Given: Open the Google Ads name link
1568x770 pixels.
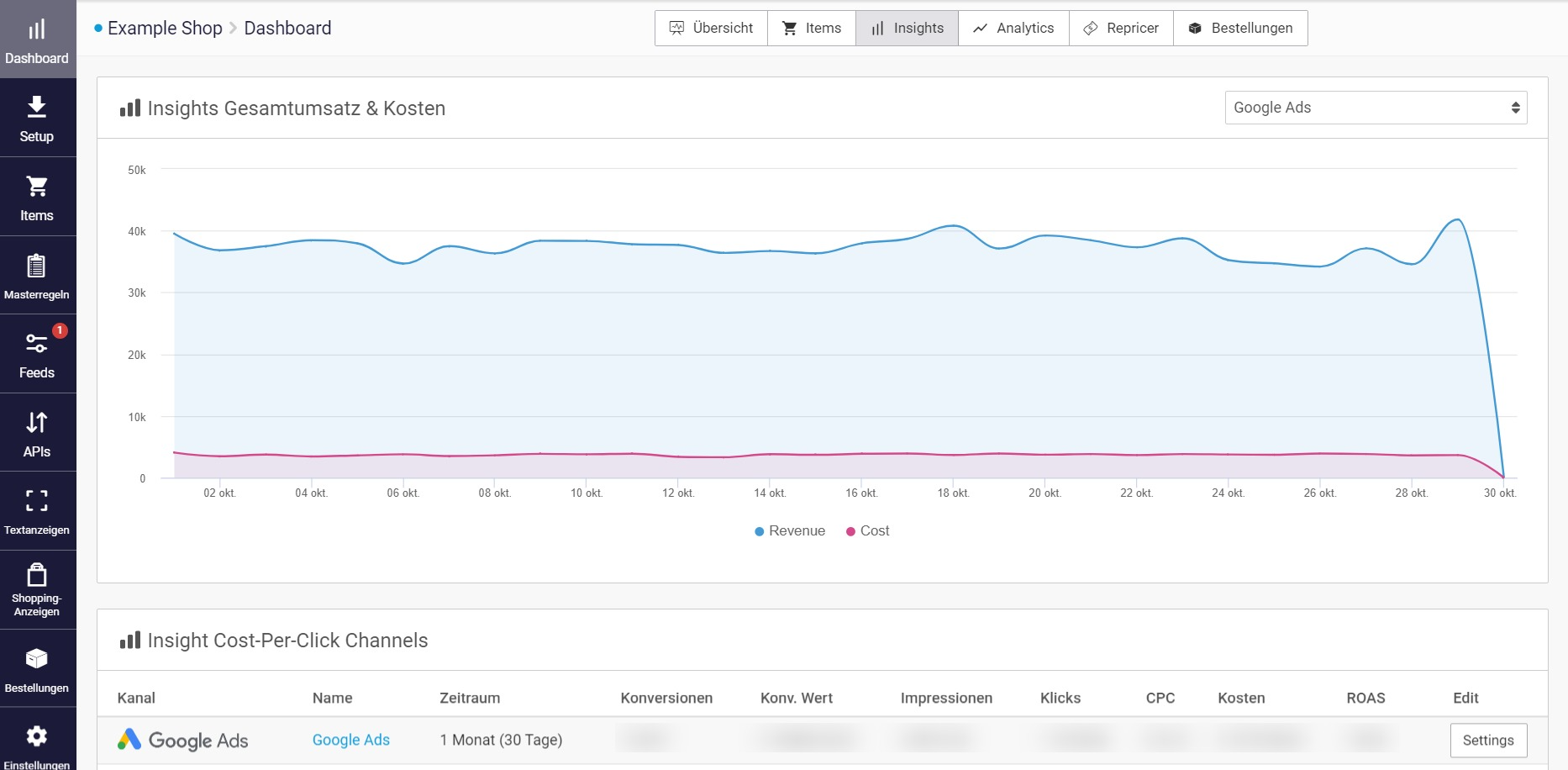Looking at the screenshot, I should pyautogui.click(x=350, y=741).
